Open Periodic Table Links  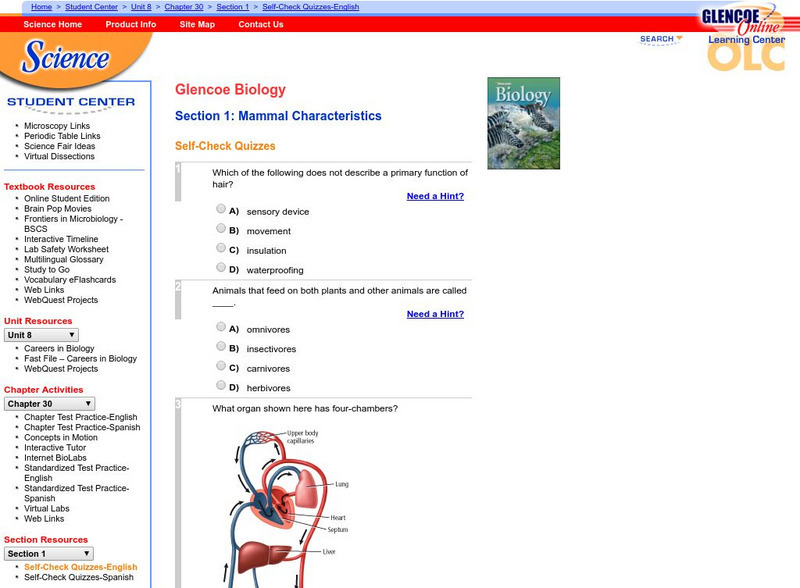pos(62,136)
